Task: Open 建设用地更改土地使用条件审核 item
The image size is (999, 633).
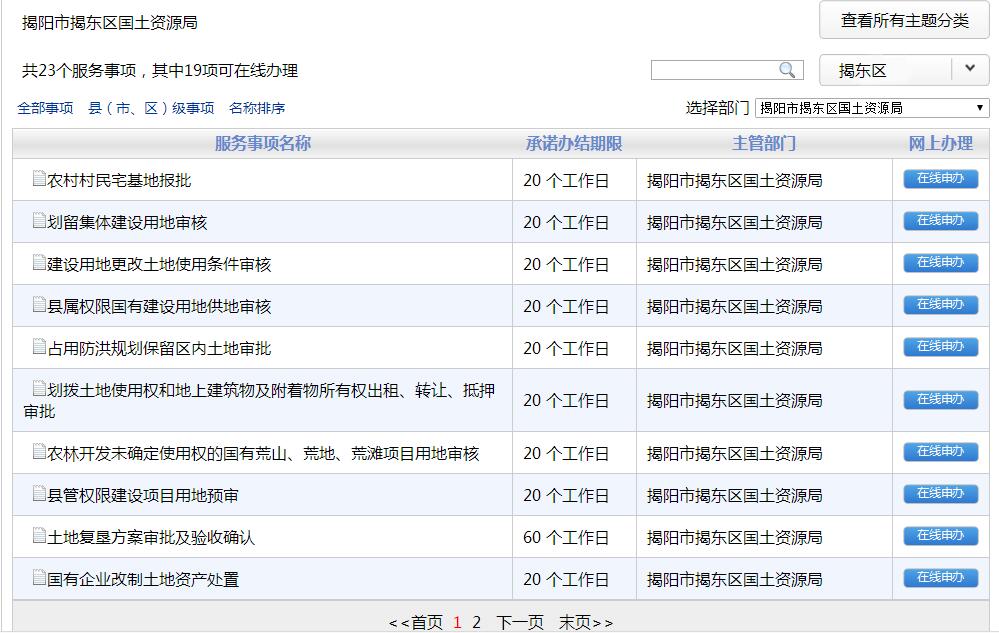Action: (159, 265)
